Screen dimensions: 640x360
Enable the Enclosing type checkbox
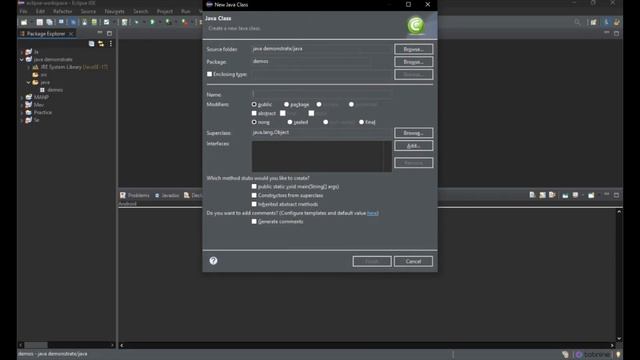pyautogui.click(x=209, y=74)
